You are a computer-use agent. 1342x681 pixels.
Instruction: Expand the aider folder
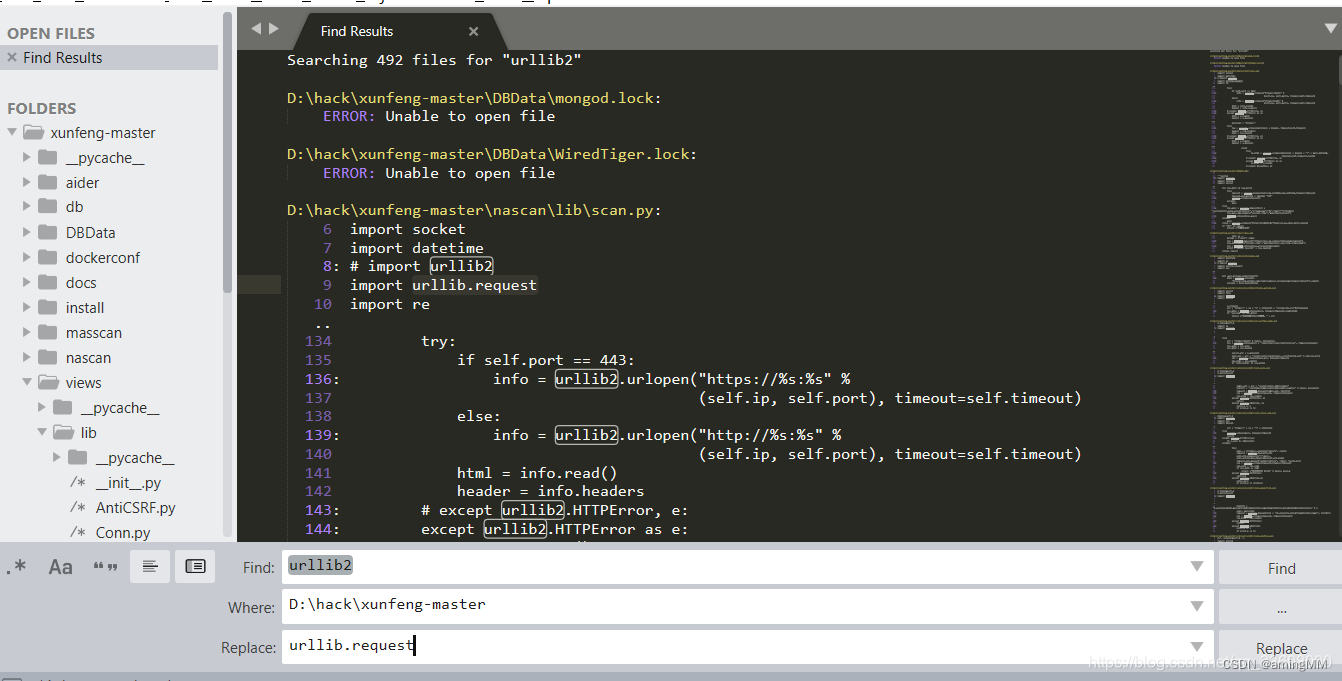pos(27,183)
